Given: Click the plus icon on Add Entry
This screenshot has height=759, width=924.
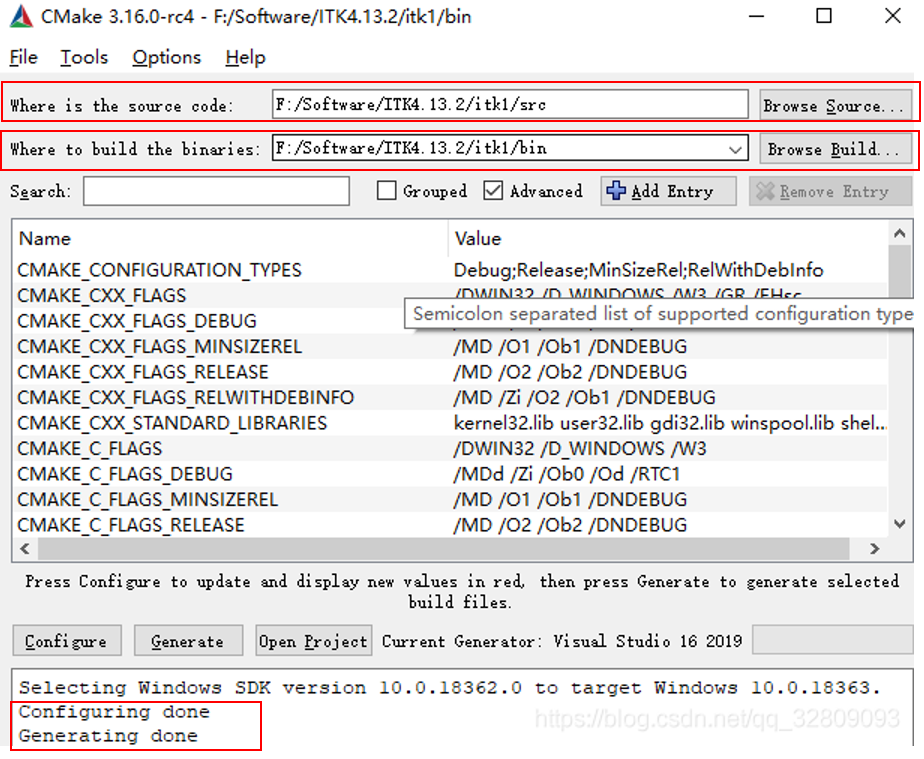Looking at the screenshot, I should pos(616,191).
